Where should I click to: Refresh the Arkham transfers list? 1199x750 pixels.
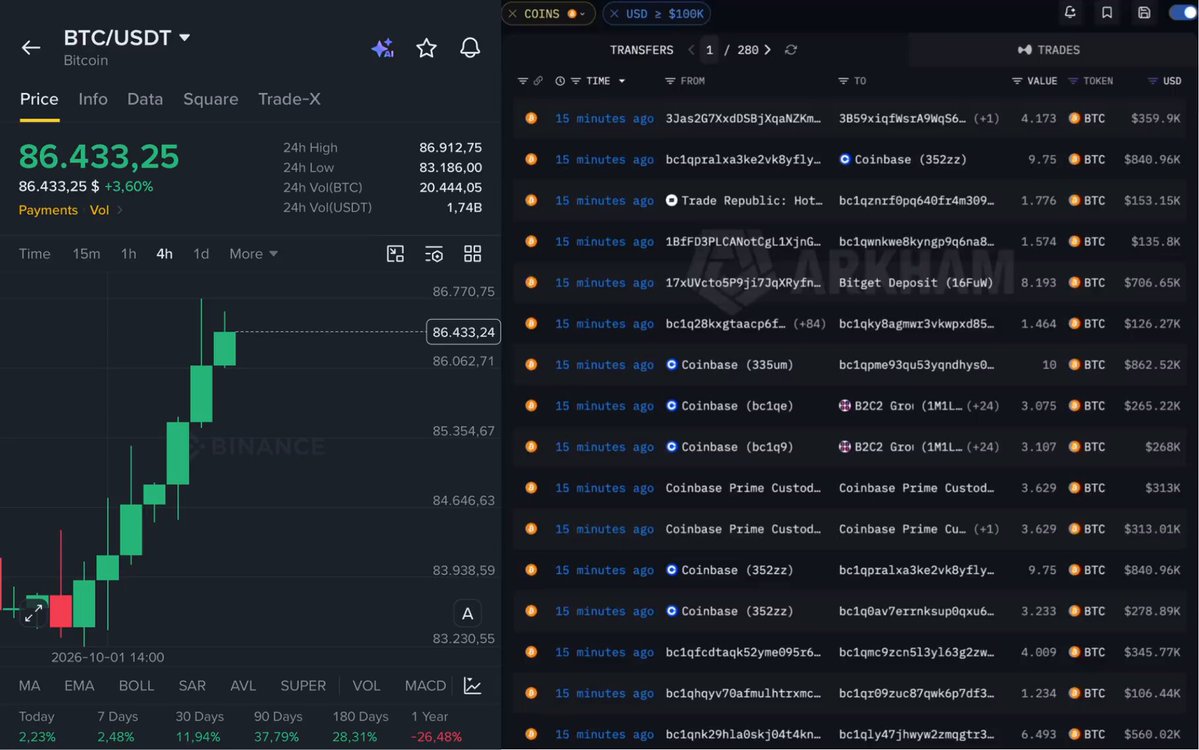[791, 50]
